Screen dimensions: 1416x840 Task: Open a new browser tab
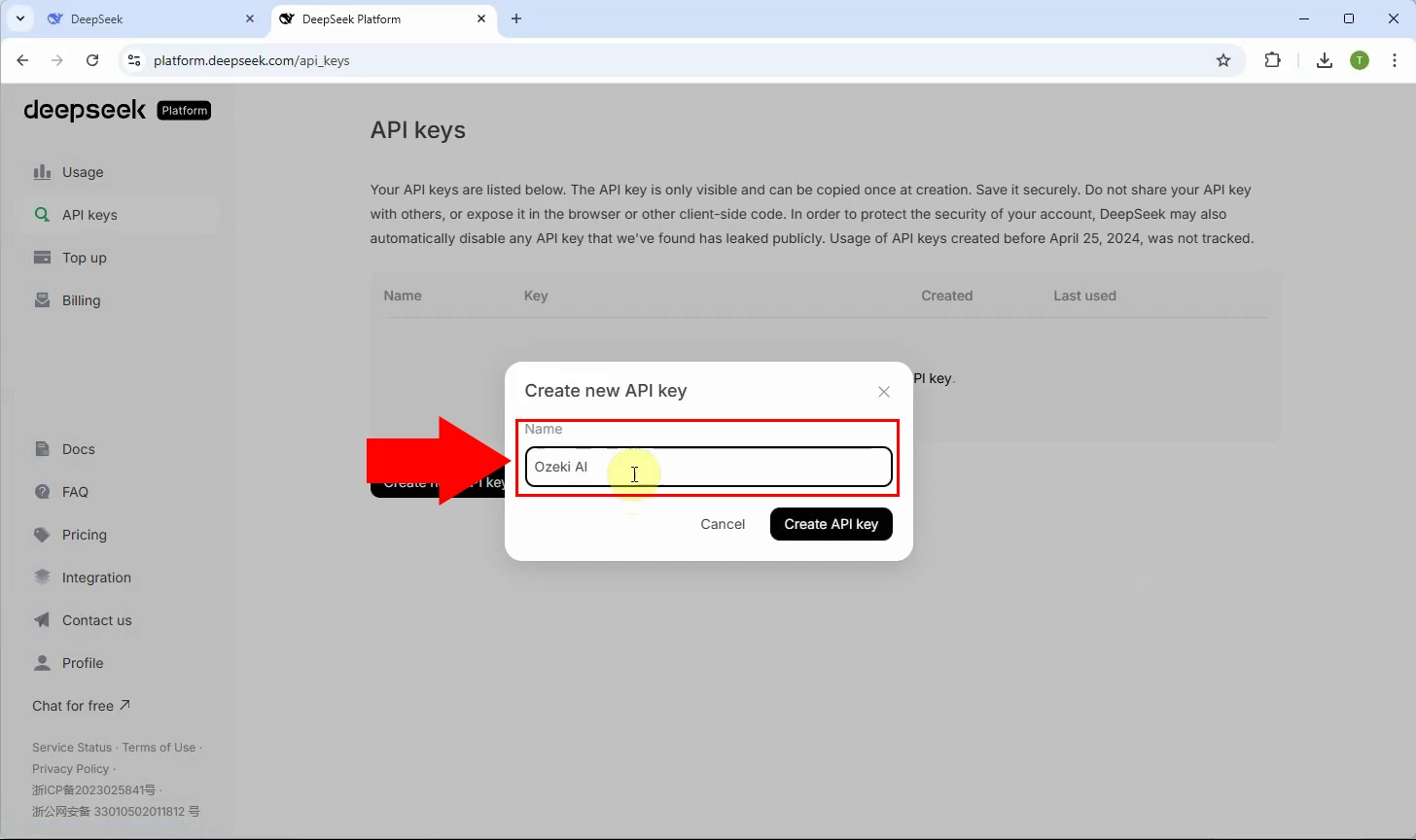click(516, 19)
